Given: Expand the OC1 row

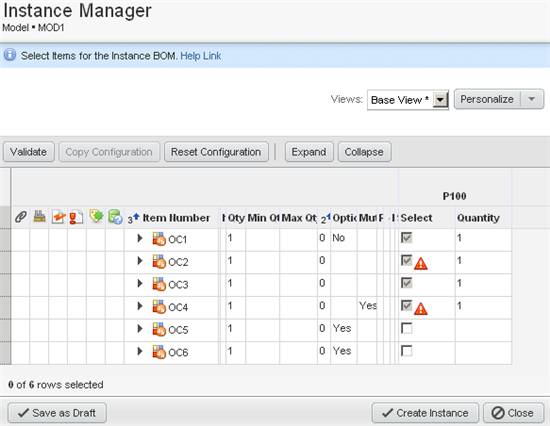Looking at the screenshot, I should [140, 238].
